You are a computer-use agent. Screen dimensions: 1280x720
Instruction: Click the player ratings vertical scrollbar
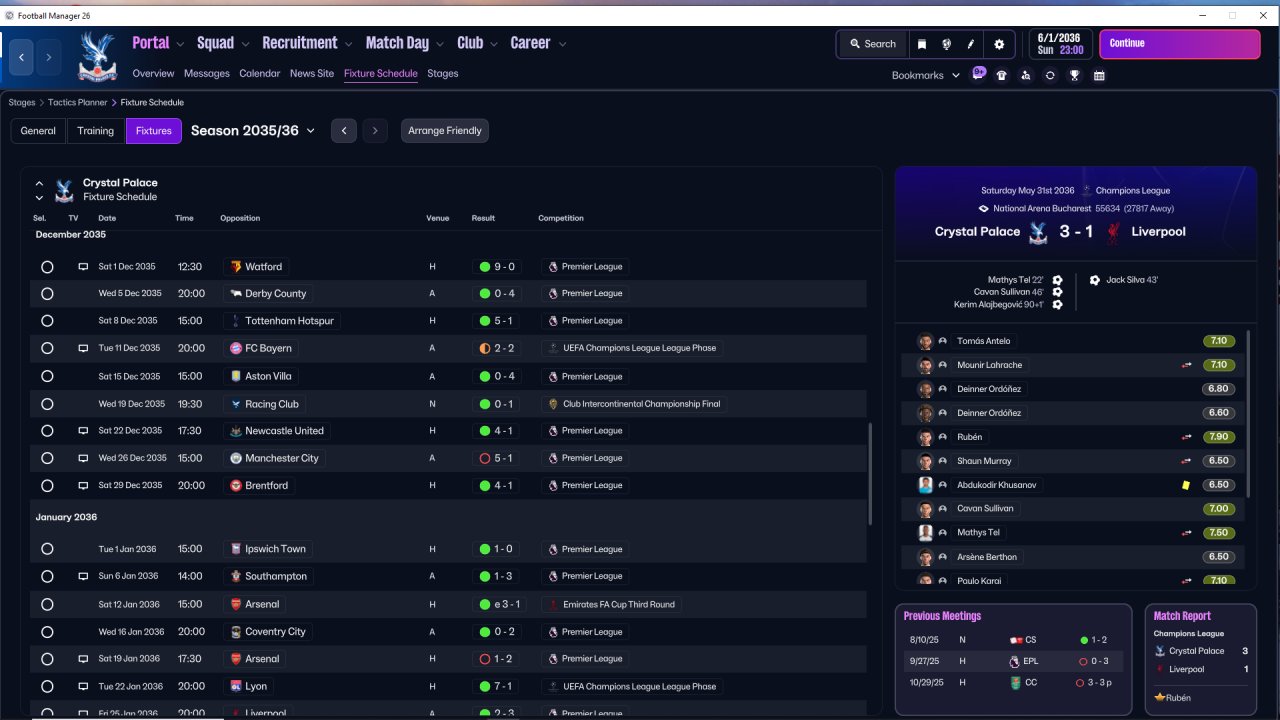point(1249,412)
